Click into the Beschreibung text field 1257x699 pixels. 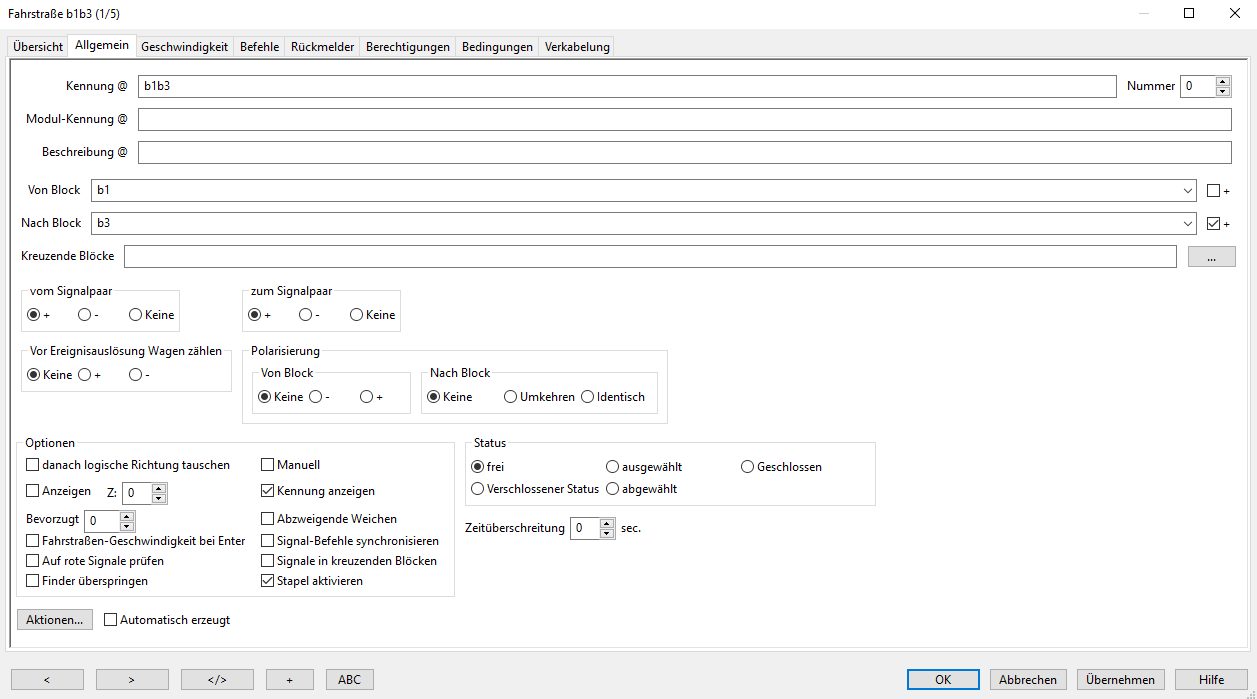coord(684,152)
